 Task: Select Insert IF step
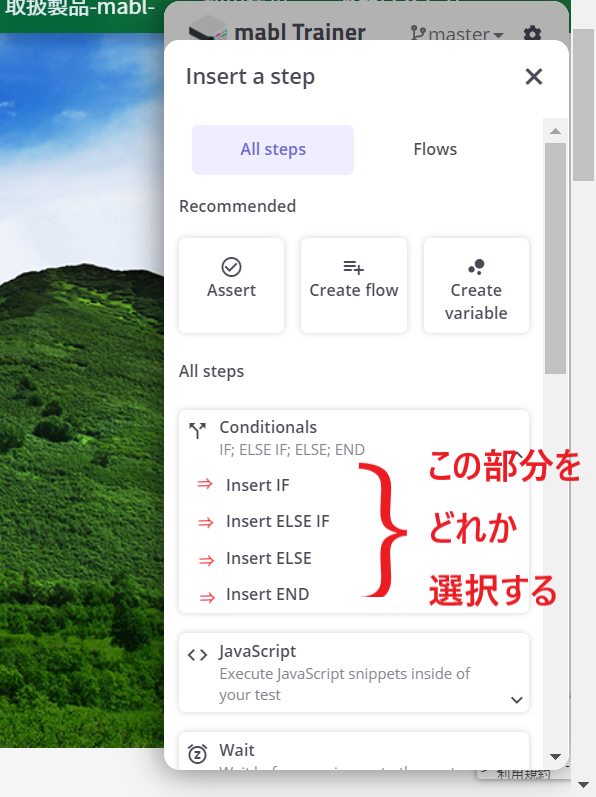coord(258,485)
